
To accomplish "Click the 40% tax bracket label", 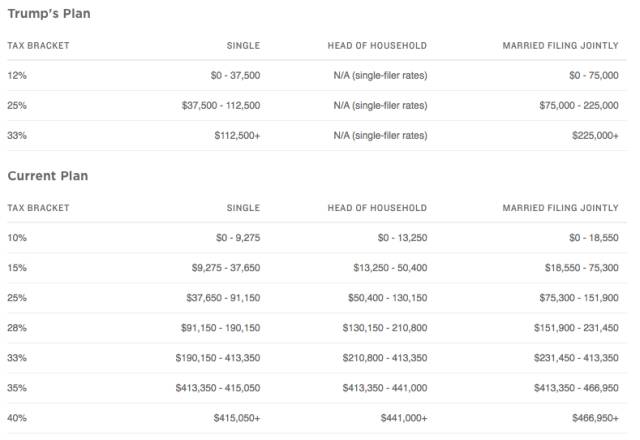I will click(17, 418).
